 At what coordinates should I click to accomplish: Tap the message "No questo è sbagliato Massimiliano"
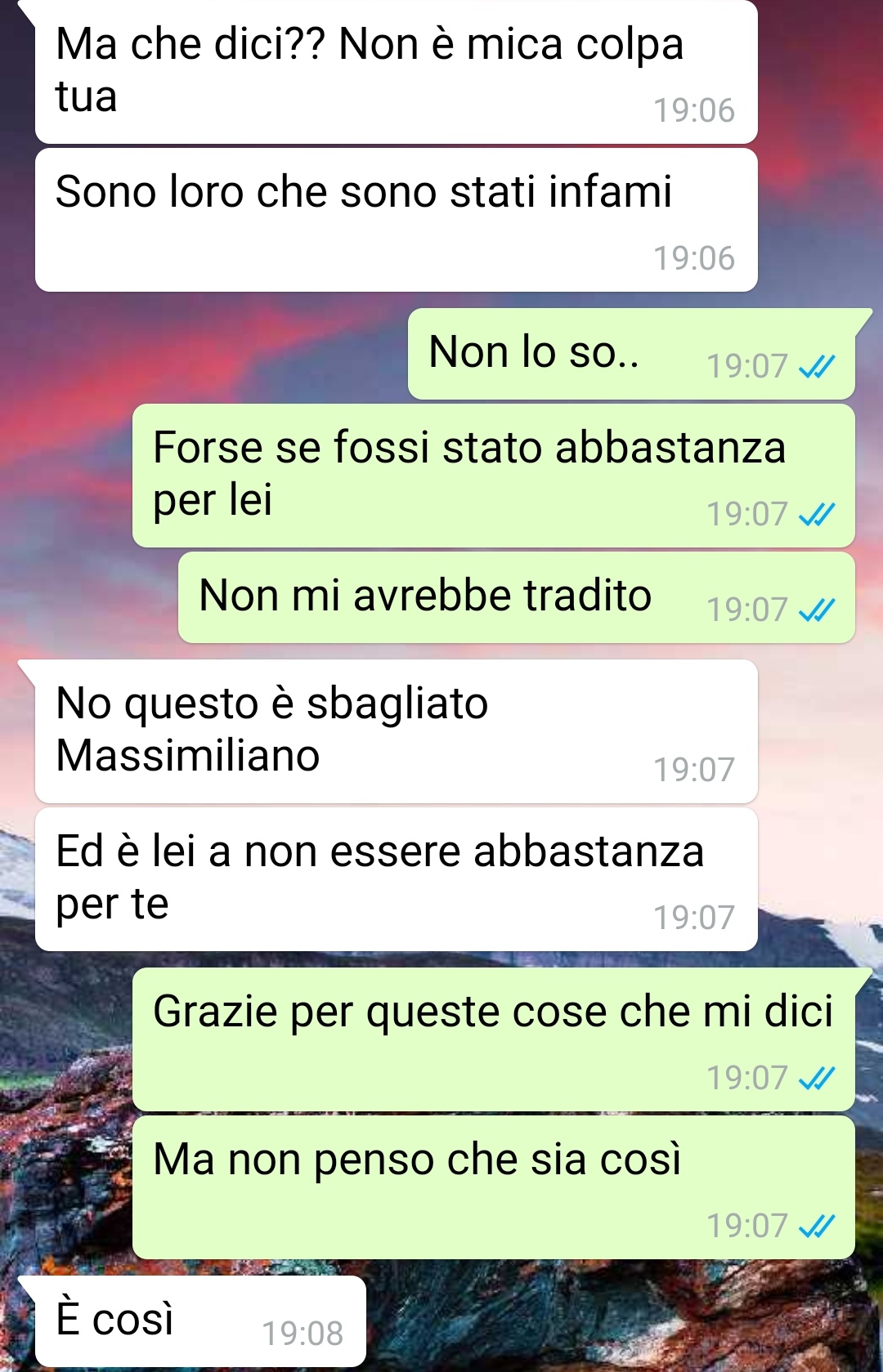(396, 731)
